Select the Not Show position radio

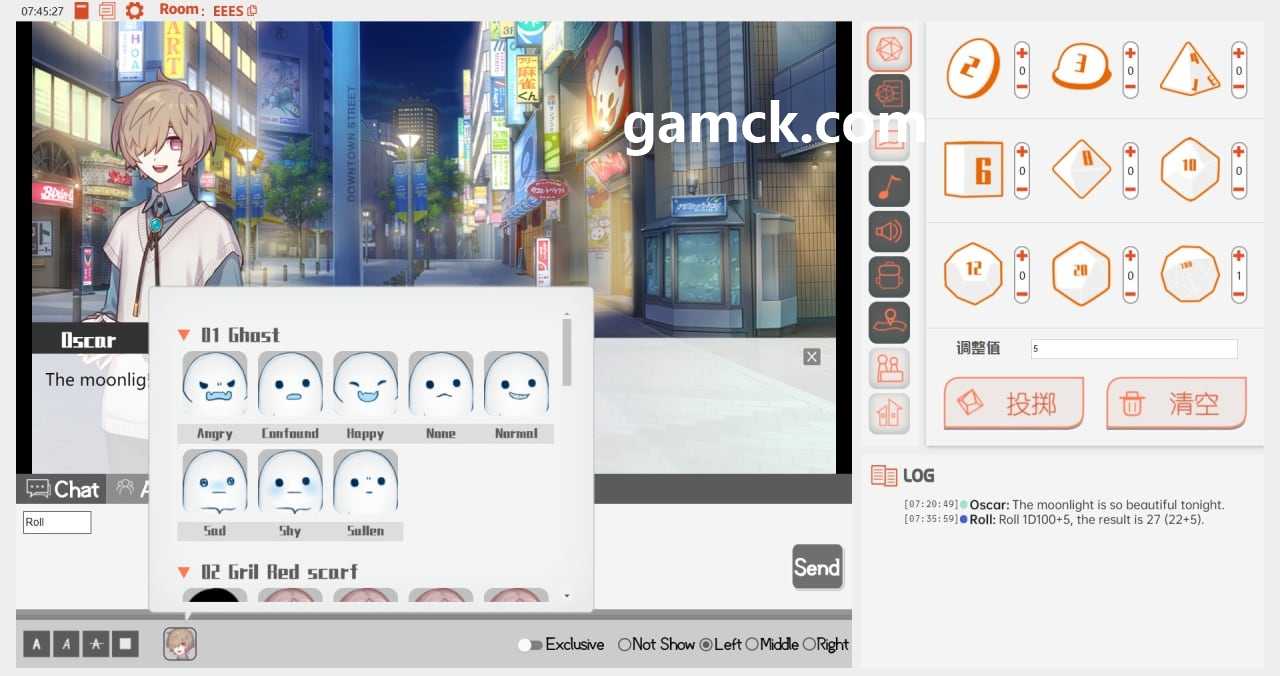pyautogui.click(x=624, y=645)
